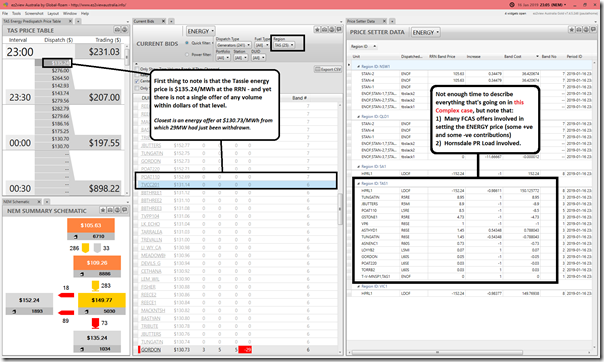Open the Region TAS dropdown

click(284, 45)
